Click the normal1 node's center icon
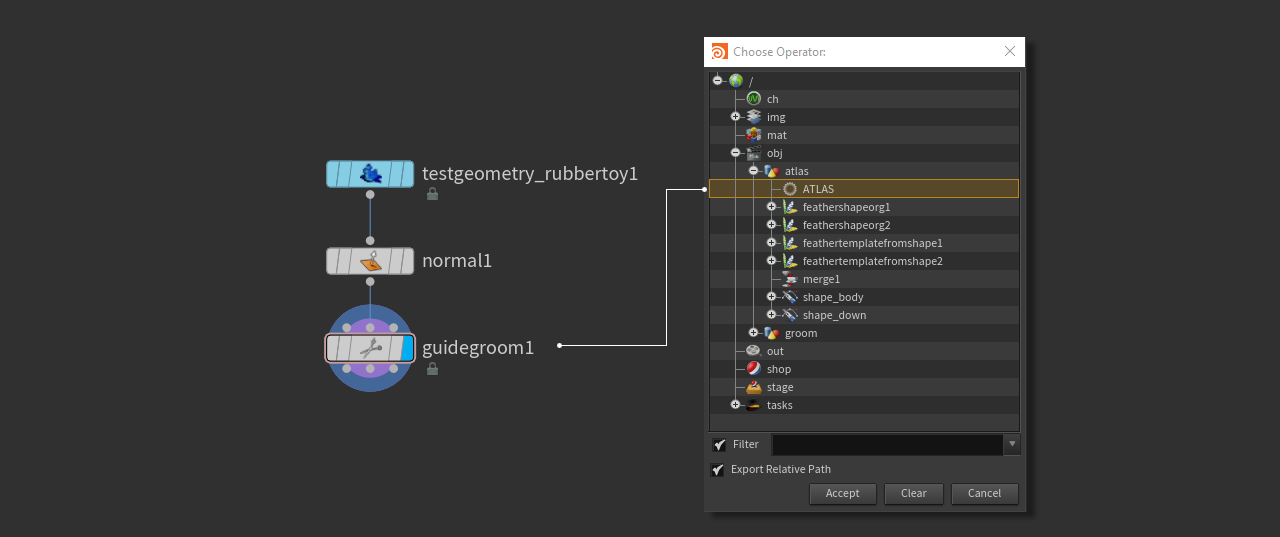1280x537 pixels. [x=371, y=261]
